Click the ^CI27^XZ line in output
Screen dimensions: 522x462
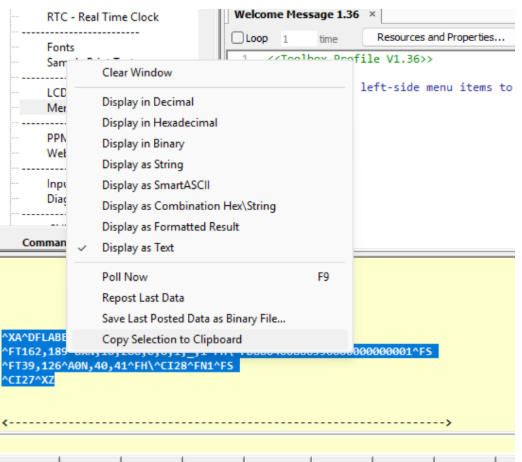28,380
